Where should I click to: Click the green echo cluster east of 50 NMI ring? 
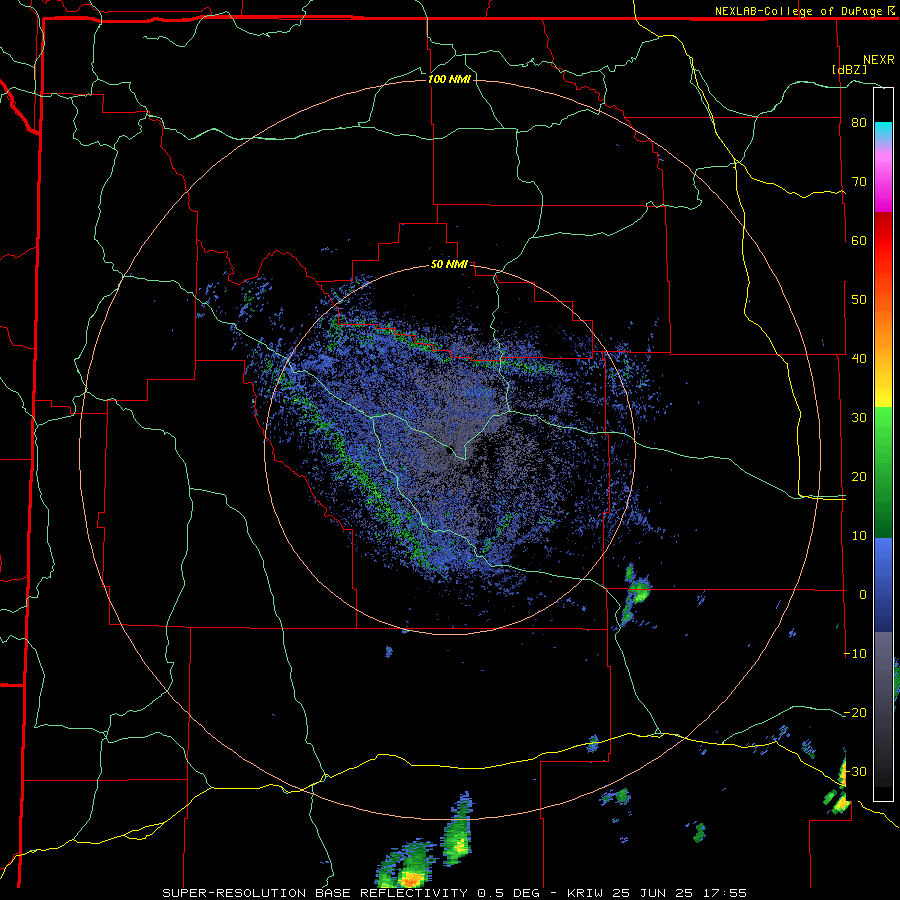point(634,593)
